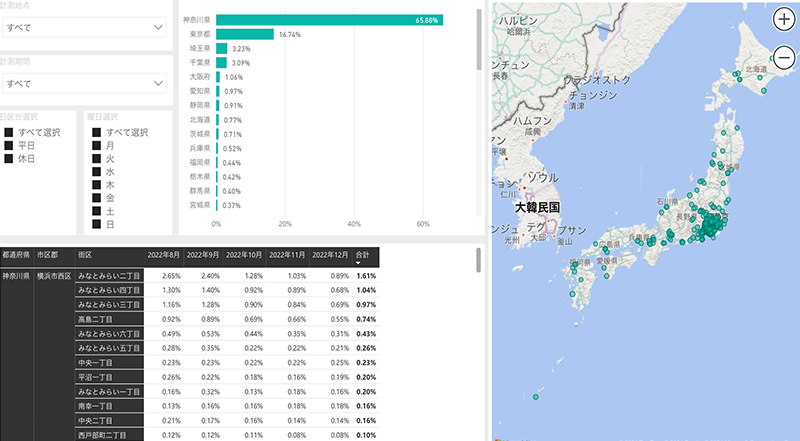Viewport: 800px width, 441px height.
Task: Sort table by 2022年8月 column header
Action: (165, 255)
